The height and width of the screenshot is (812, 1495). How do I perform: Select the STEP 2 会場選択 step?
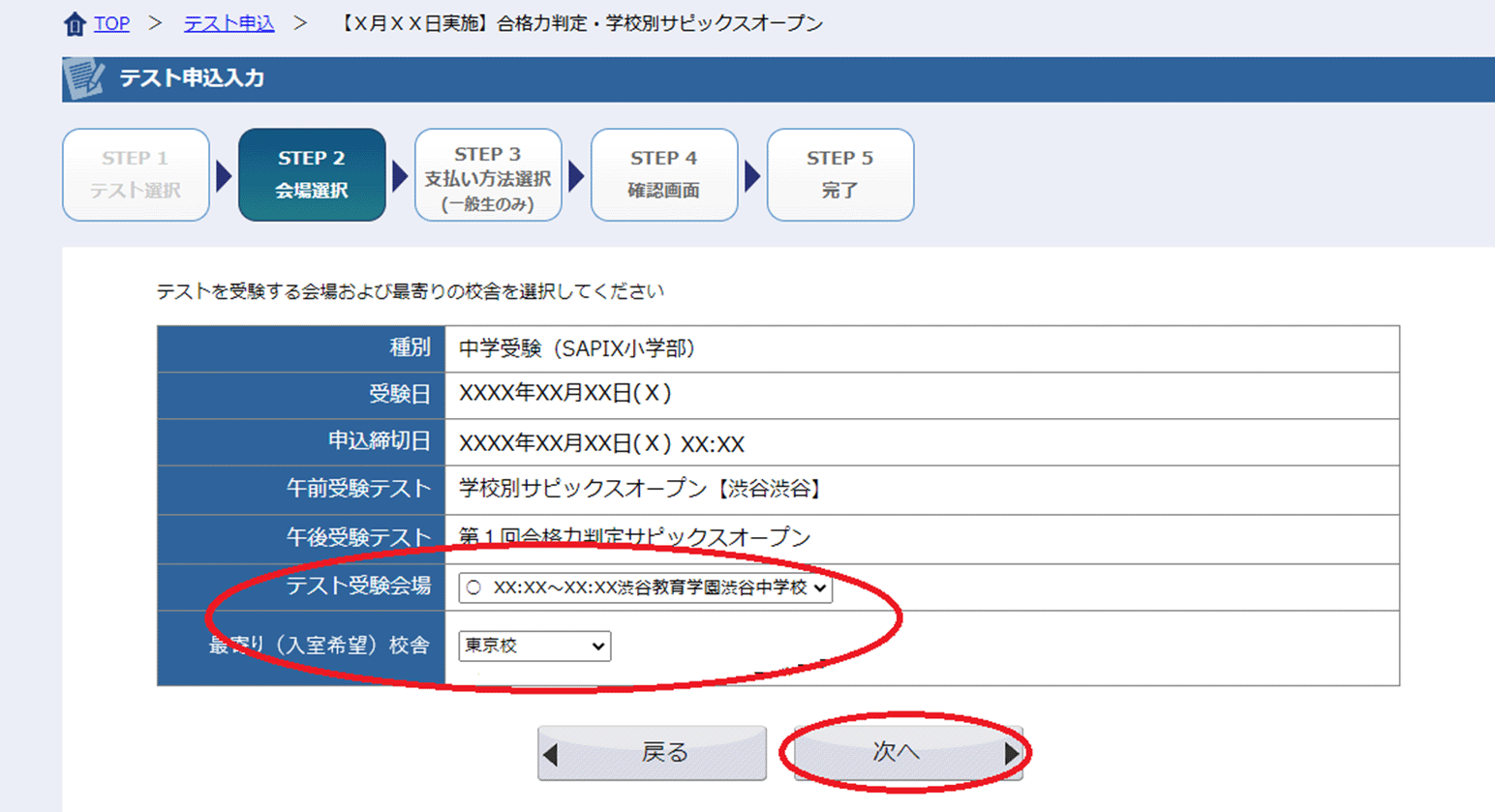point(312,175)
